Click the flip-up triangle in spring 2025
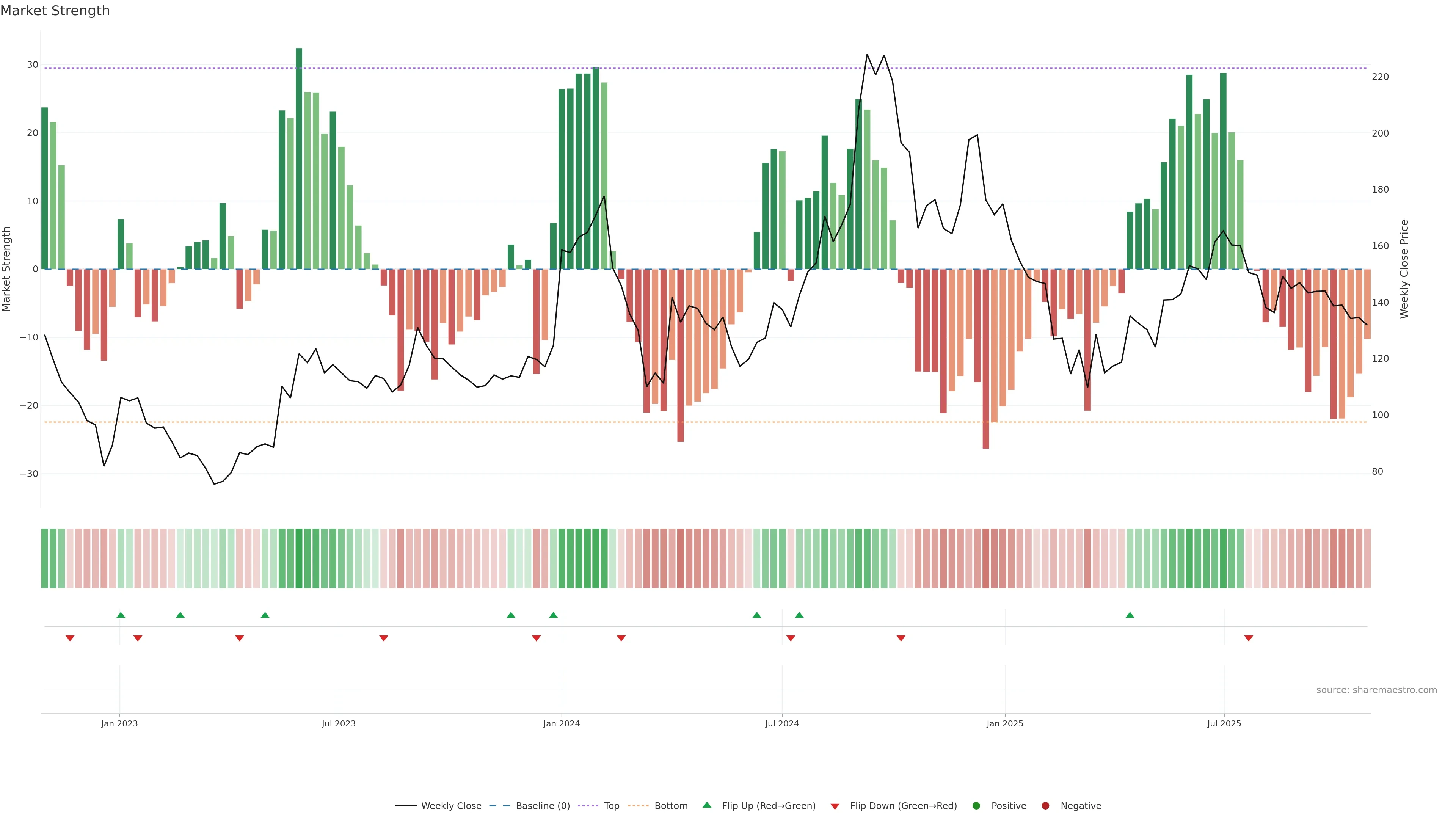Viewport: 1456px width, 819px height. pyautogui.click(x=1130, y=615)
